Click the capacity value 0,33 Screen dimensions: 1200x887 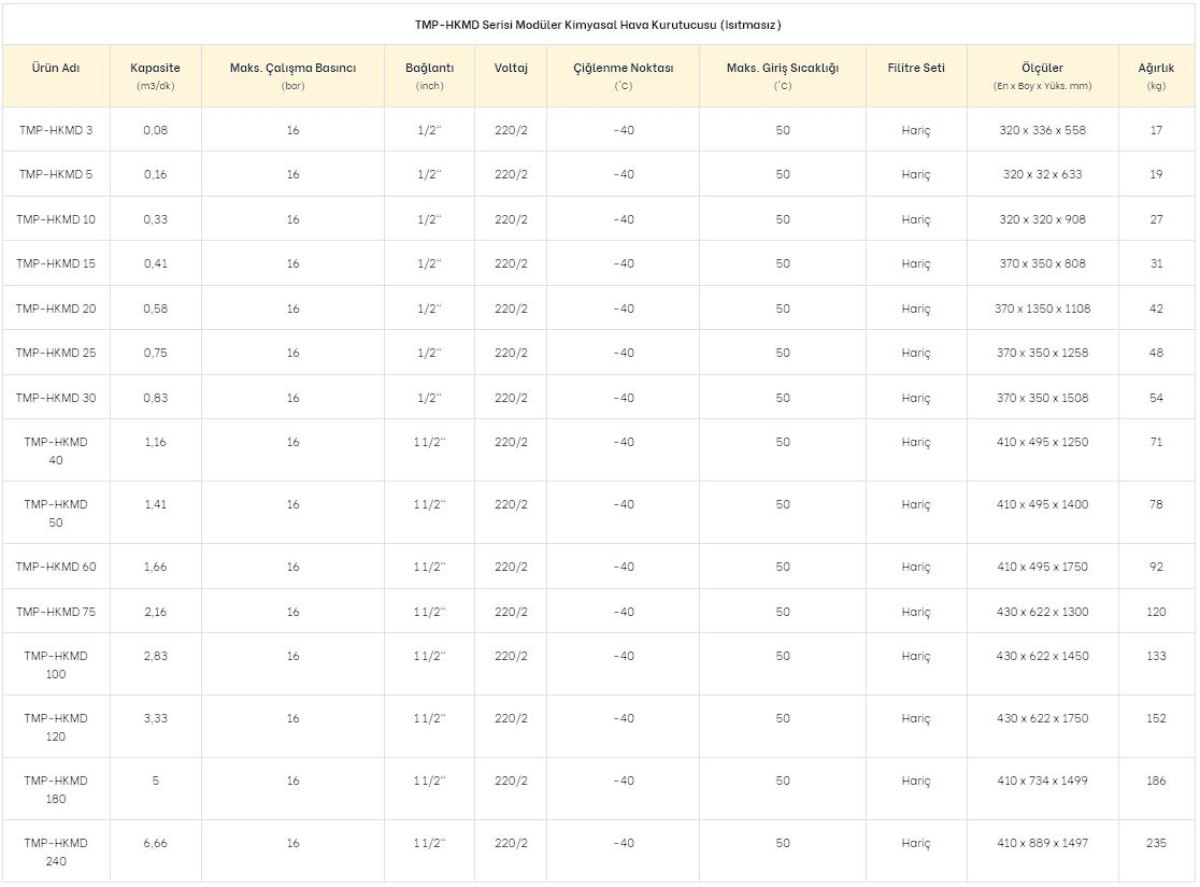tap(155, 219)
